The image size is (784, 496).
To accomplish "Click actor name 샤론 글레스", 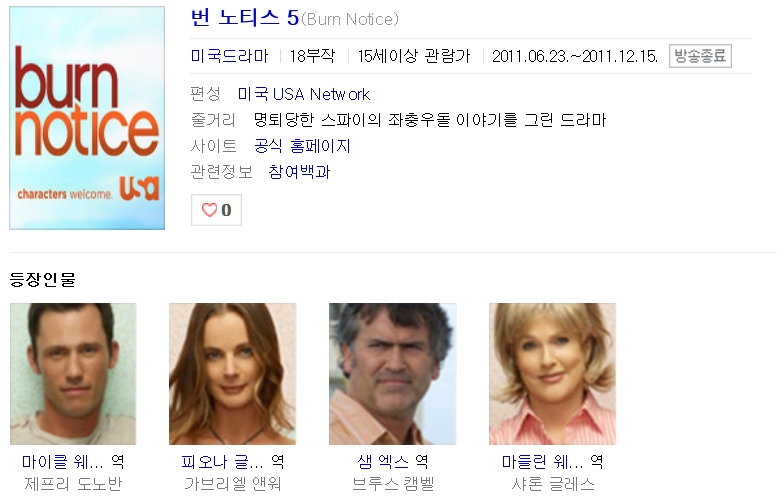I will pyautogui.click(x=552, y=484).
